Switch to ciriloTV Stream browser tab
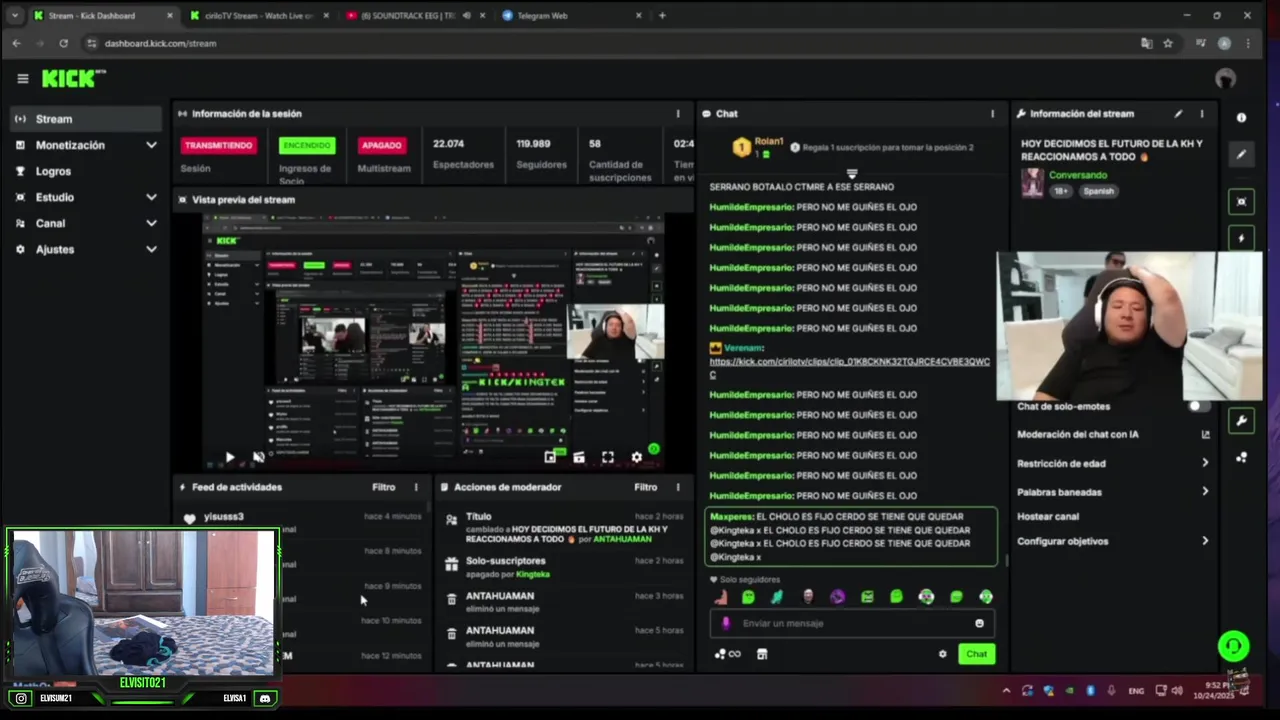This screenshot has width=1280, height=720. tap(258, 15)
